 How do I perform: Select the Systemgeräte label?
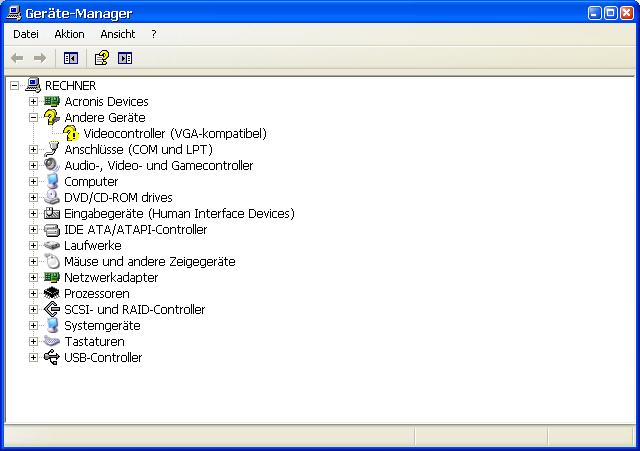[x=102, y=326]
